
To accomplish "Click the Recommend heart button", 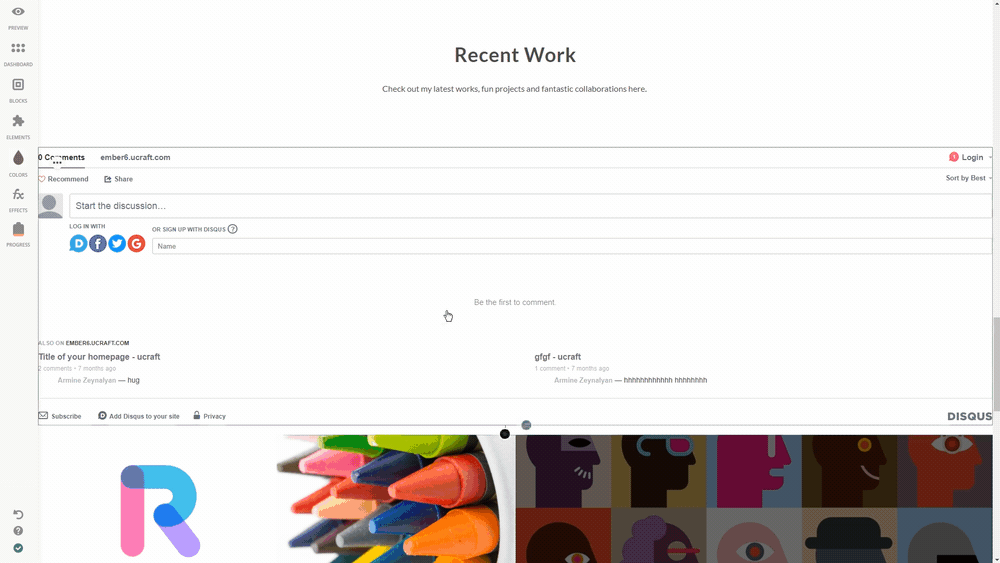I will point(63,179).
